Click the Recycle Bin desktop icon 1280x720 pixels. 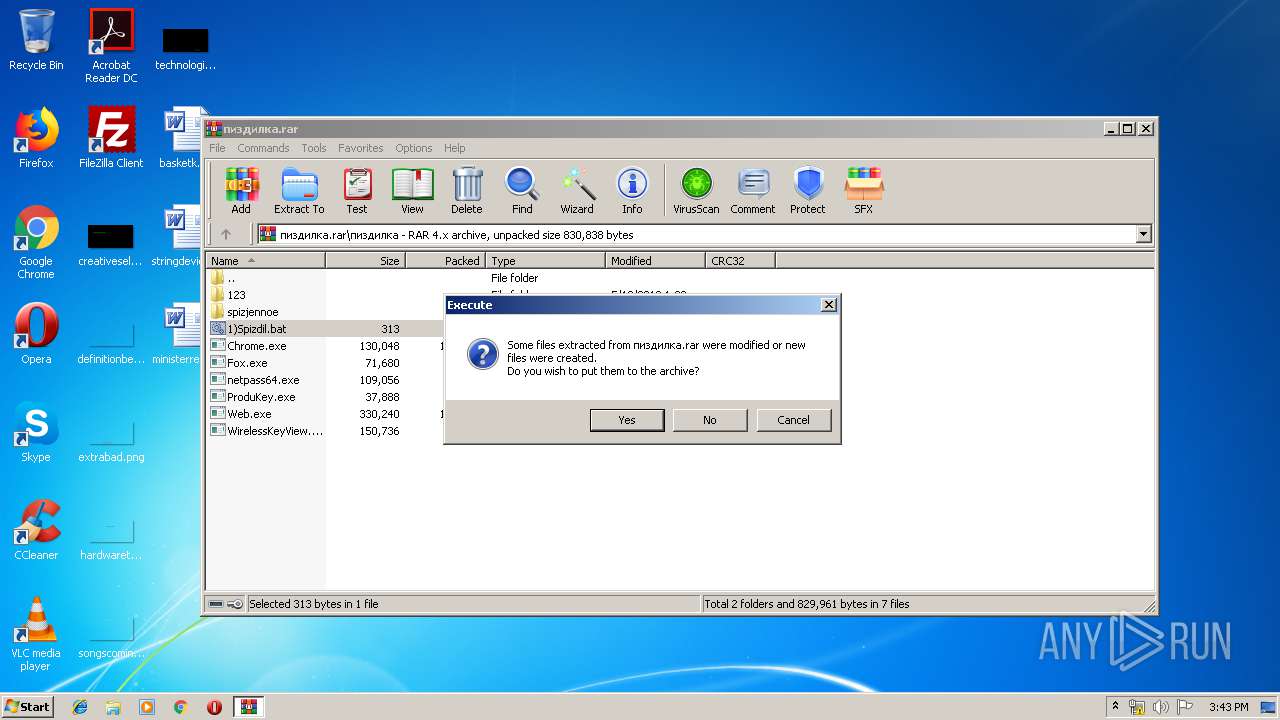(x=36, y=40)
